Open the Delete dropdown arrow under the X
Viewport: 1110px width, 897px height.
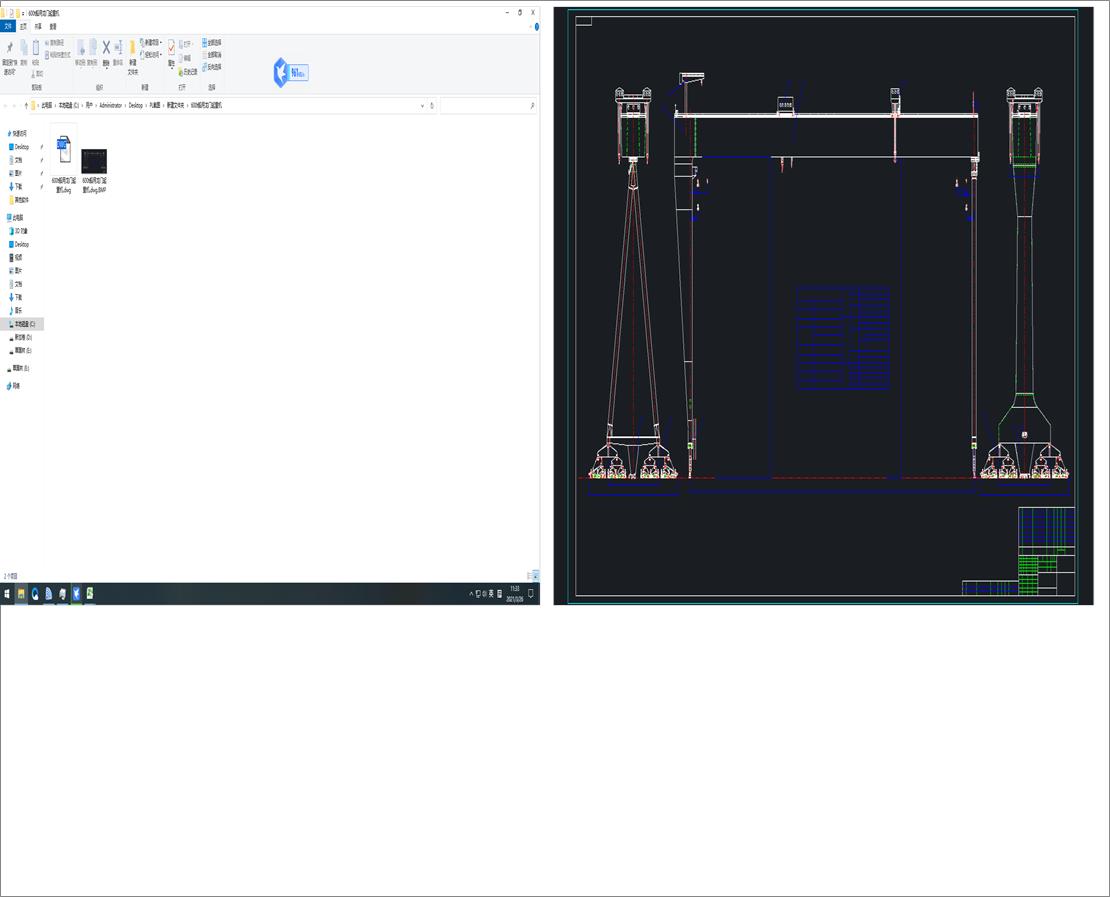(x=106, y=68)
